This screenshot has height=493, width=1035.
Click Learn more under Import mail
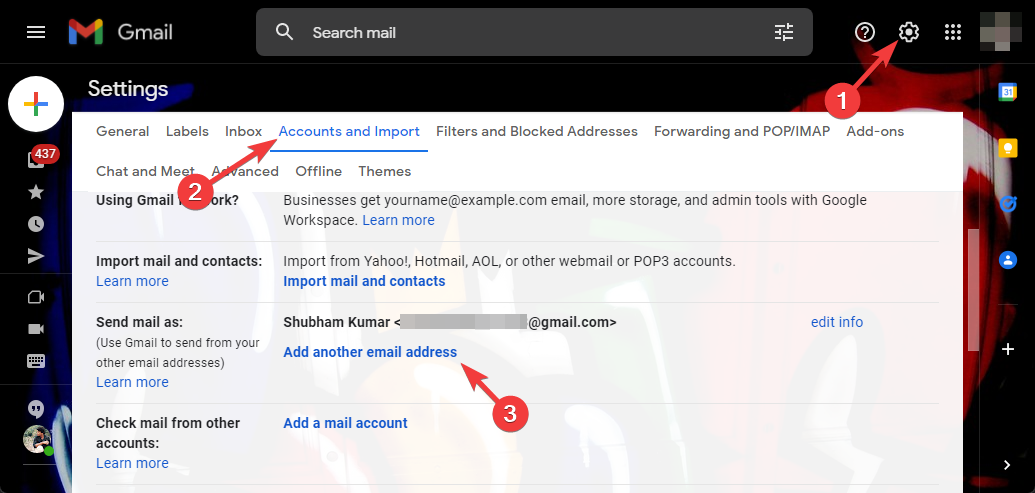click(x=132, y=281)
